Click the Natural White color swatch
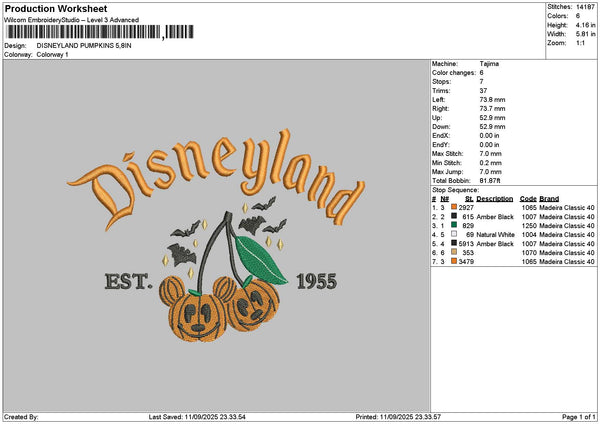 pyautogui.click(x=454, y=234)
